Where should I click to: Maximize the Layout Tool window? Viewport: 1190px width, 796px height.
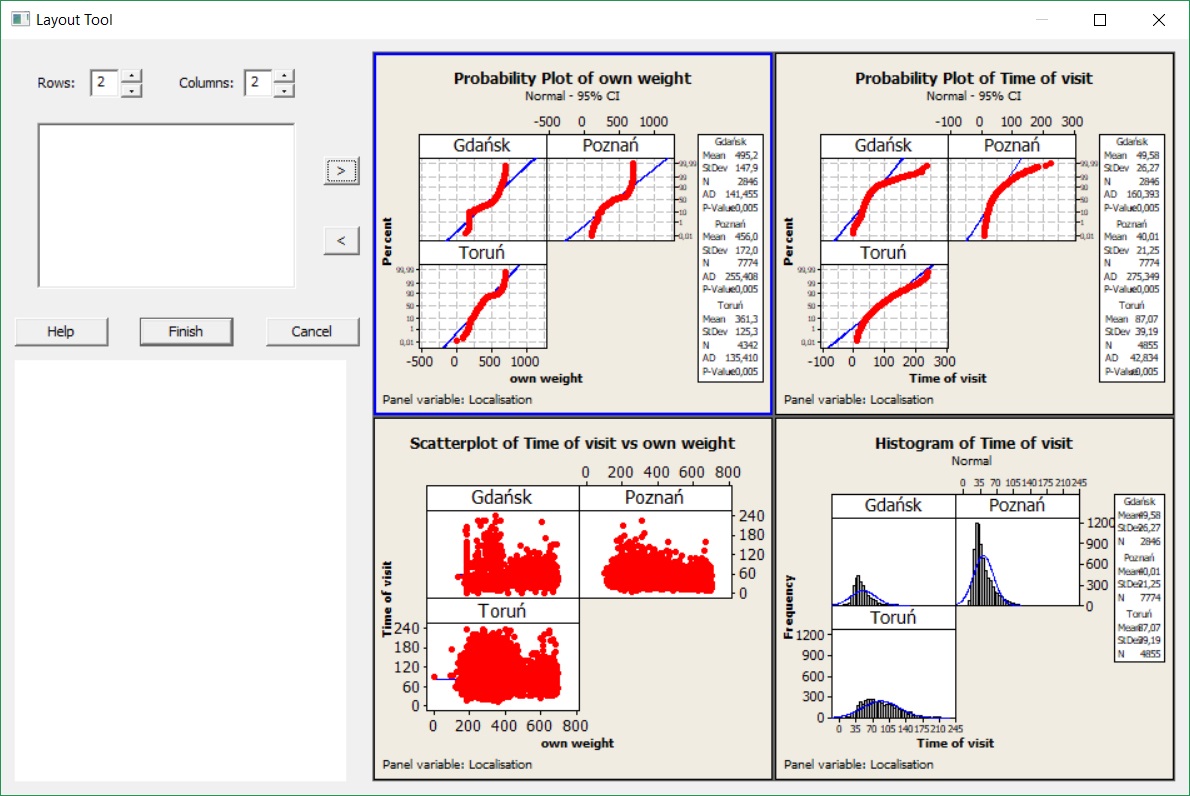[x=1100, y=20]
